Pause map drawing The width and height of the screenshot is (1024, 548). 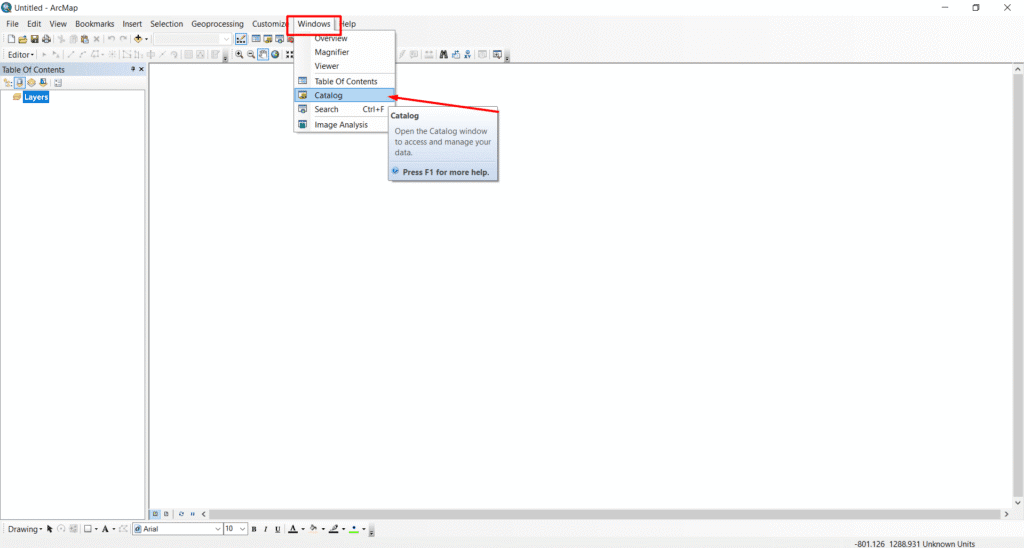(193, 514)
